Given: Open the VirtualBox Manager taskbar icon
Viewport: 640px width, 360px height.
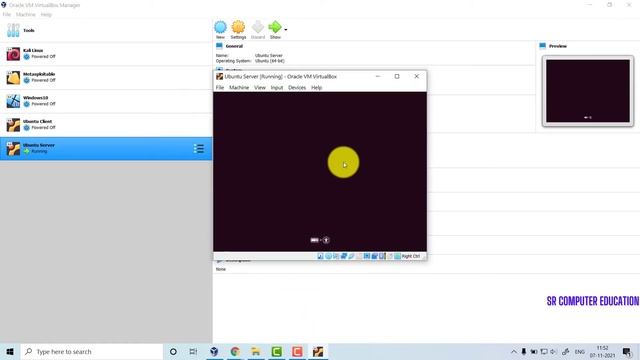Looking at the screenshot, I should click(x=214, y=351).
